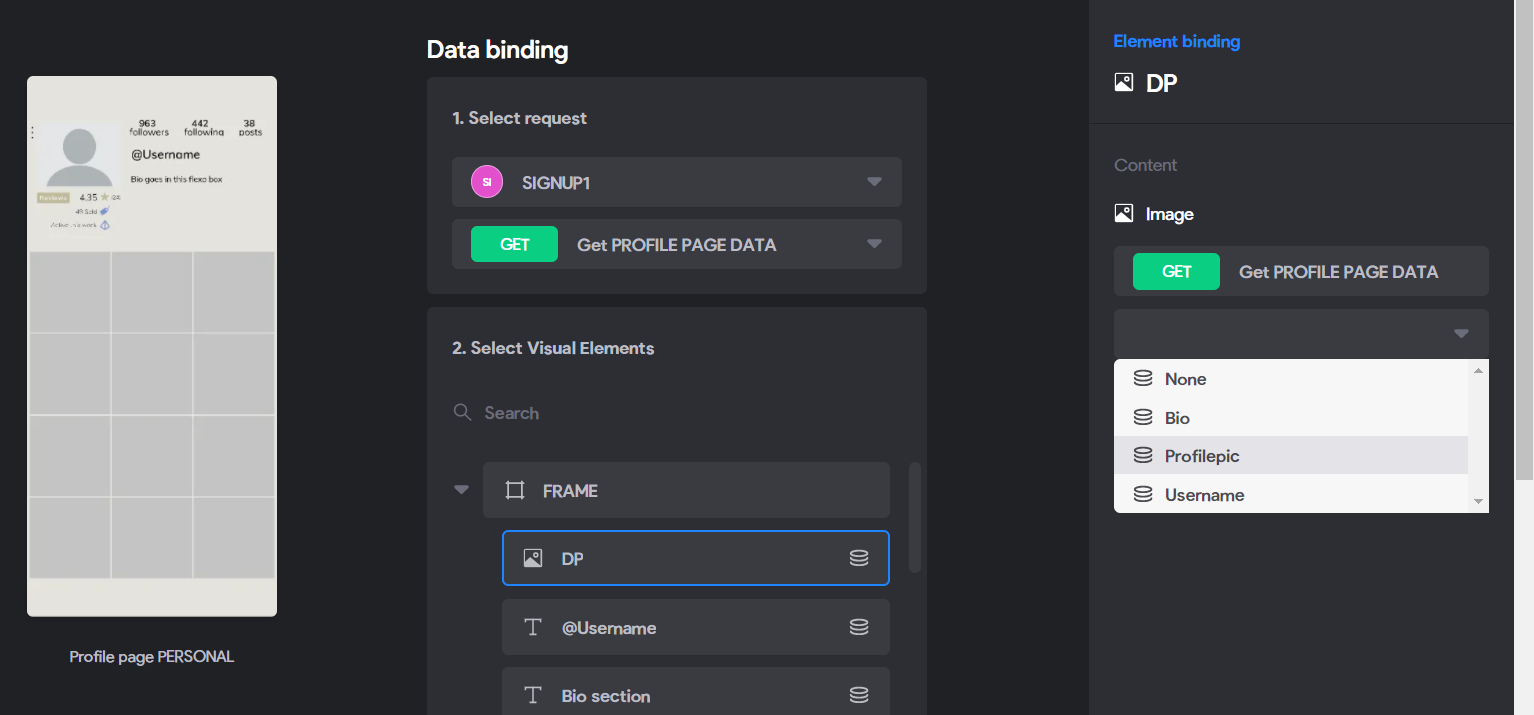
Task: Click the image icon on DP element row
Action: 533,558
